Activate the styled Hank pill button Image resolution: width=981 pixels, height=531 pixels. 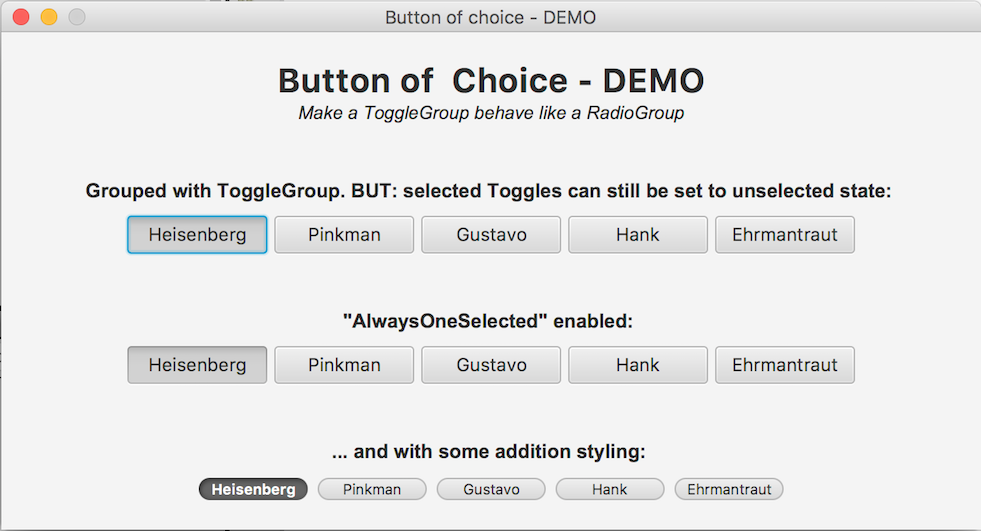point(610,489)
